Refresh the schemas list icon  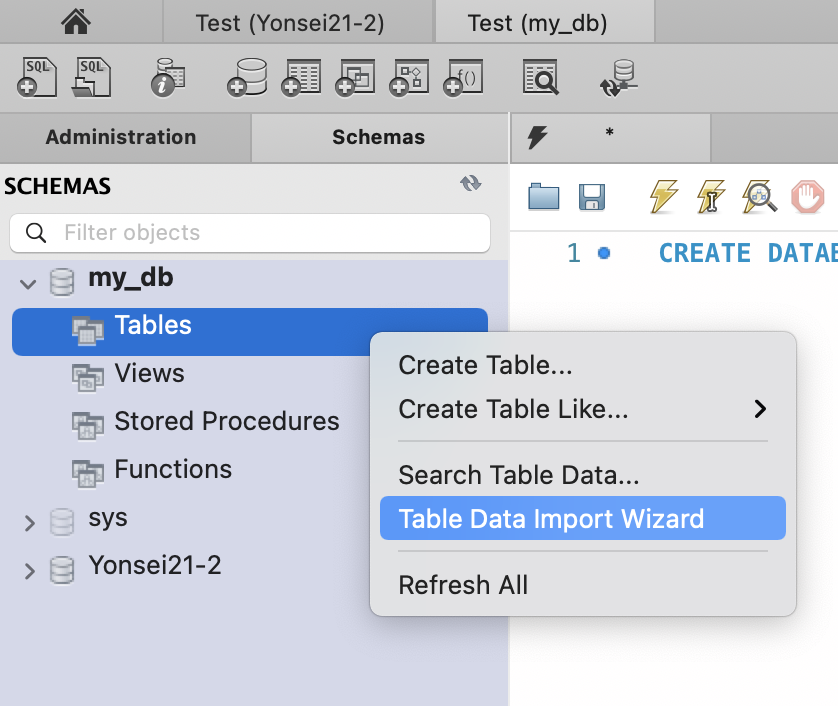pyautogui.click(x=471, y=184)
